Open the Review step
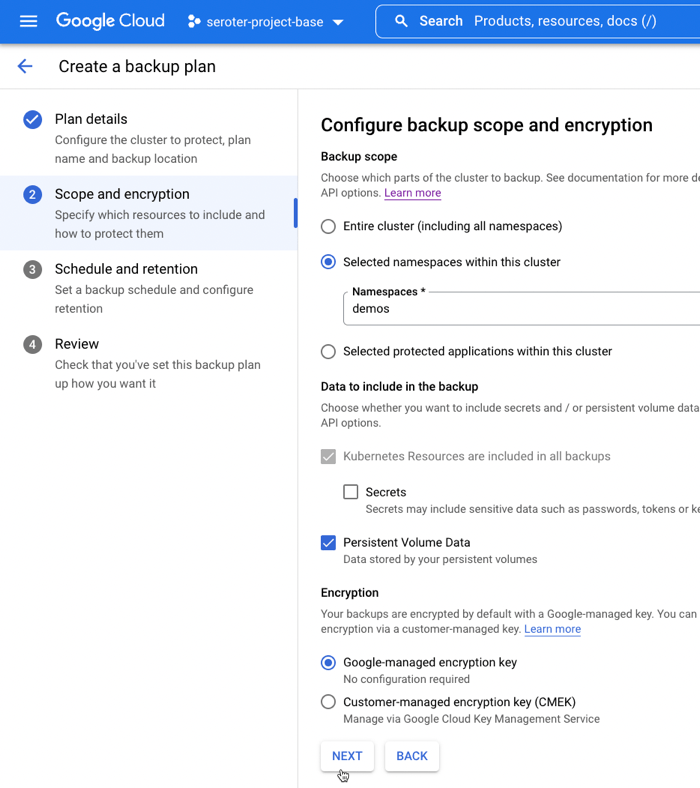Image resolution: width=700 pixels, height=788 pixels. 77,344
